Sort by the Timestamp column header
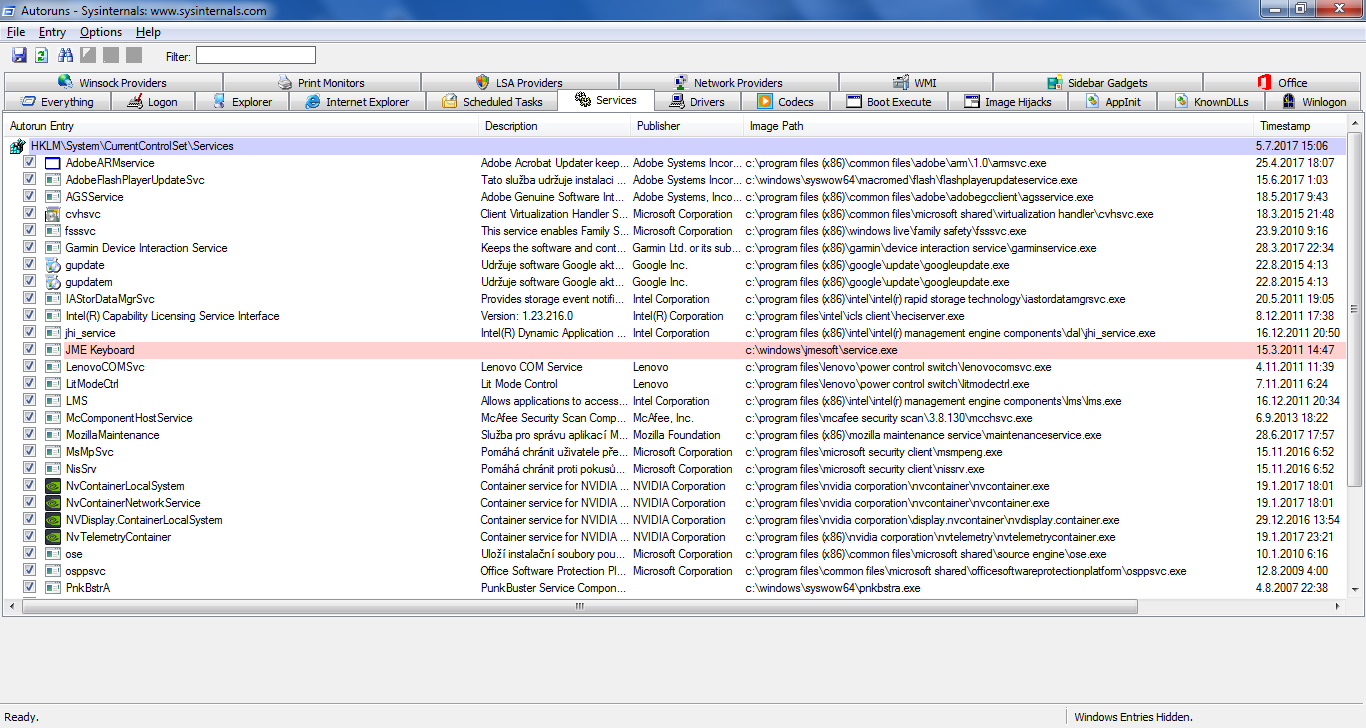 (x=1301, y=126)
